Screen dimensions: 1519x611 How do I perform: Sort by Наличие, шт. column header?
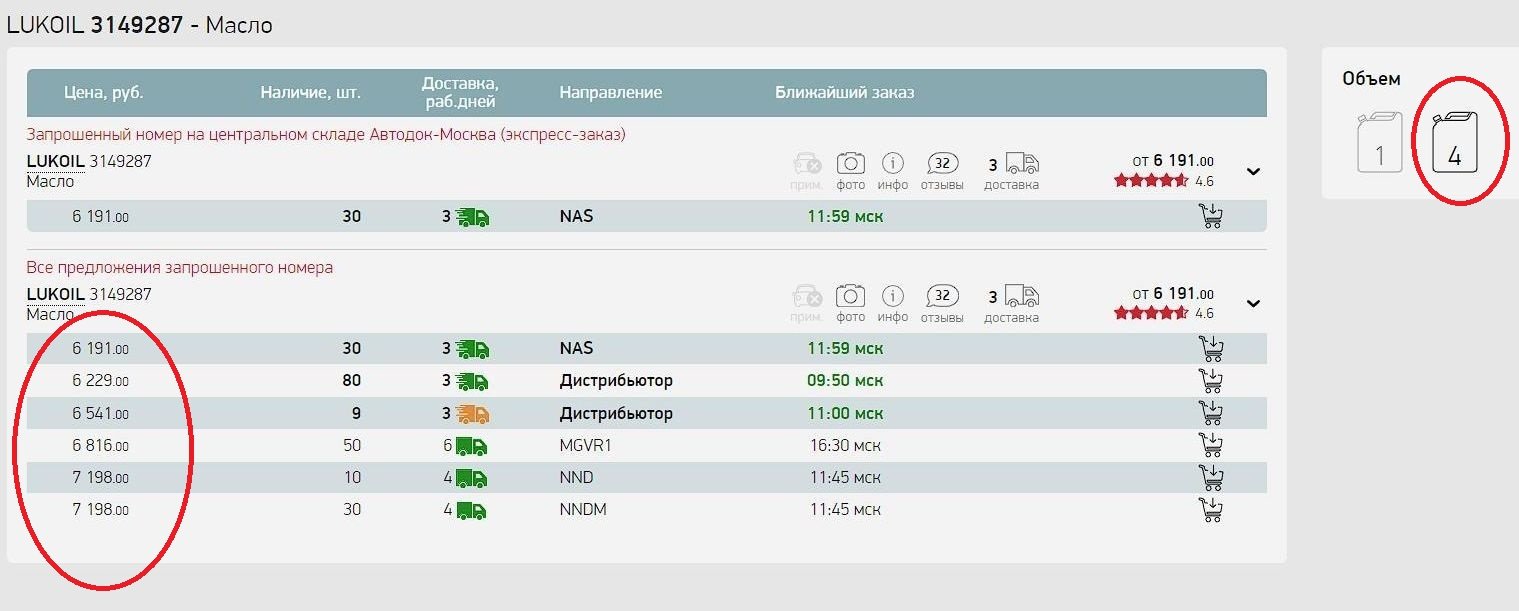pos(311,93)
